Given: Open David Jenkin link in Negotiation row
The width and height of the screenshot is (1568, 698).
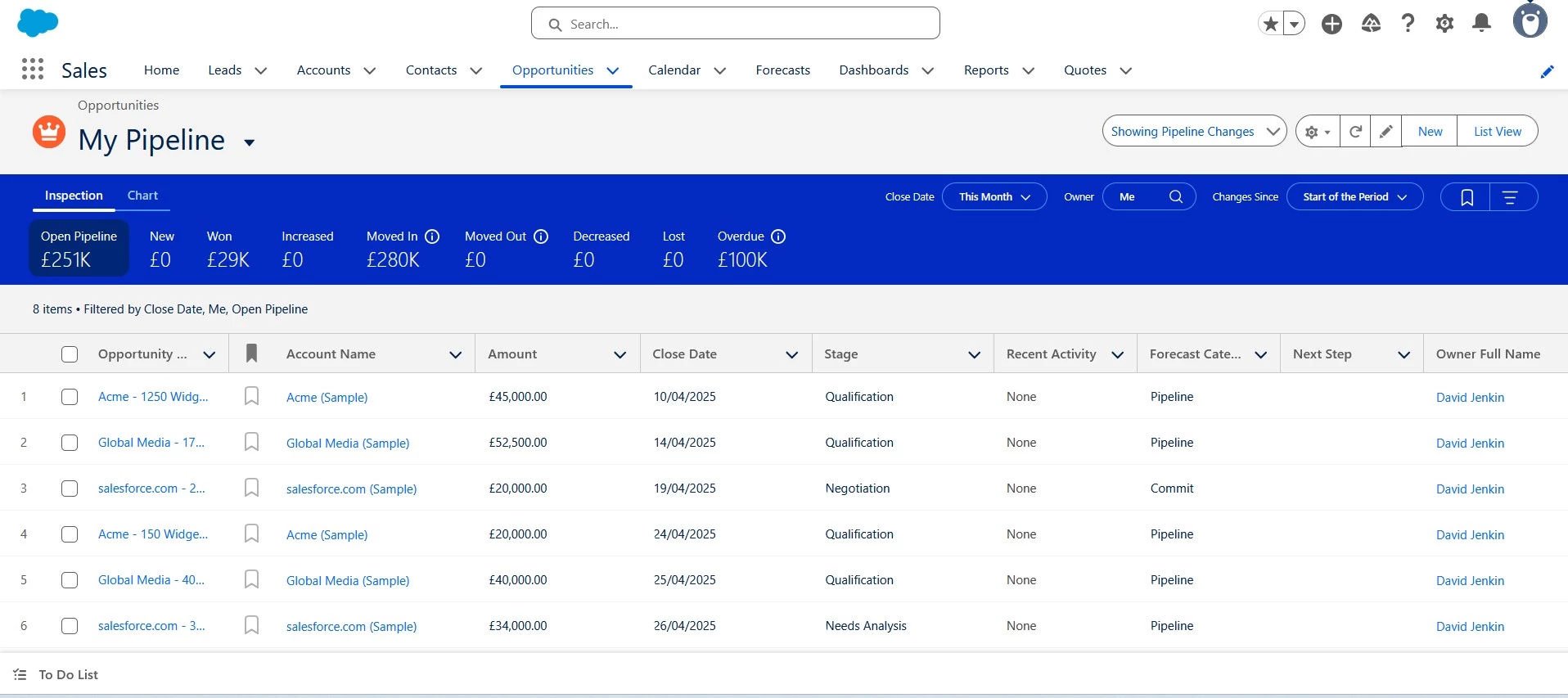Looking at the screenshot, I should pyautogui.click(x=1470, y=489).
